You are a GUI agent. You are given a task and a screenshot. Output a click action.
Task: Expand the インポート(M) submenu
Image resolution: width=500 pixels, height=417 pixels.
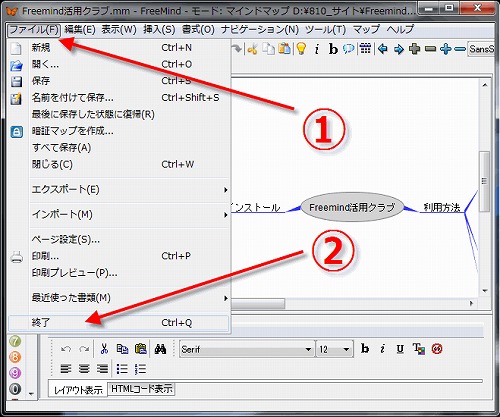point(119,214)
